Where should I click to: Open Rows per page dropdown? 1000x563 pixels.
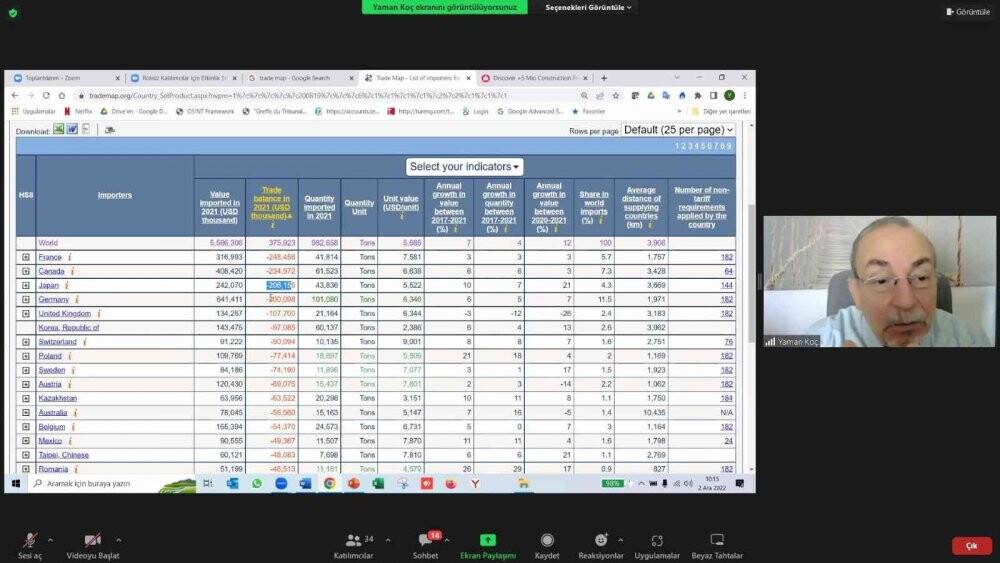[x=678, y=130]
